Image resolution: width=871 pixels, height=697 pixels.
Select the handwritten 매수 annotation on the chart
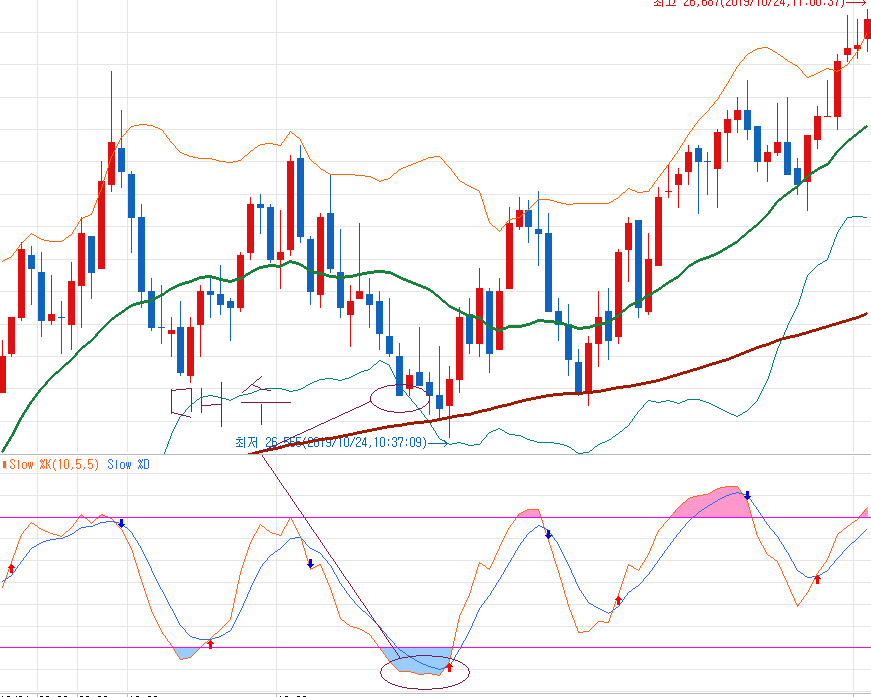(x=230, y=401)
